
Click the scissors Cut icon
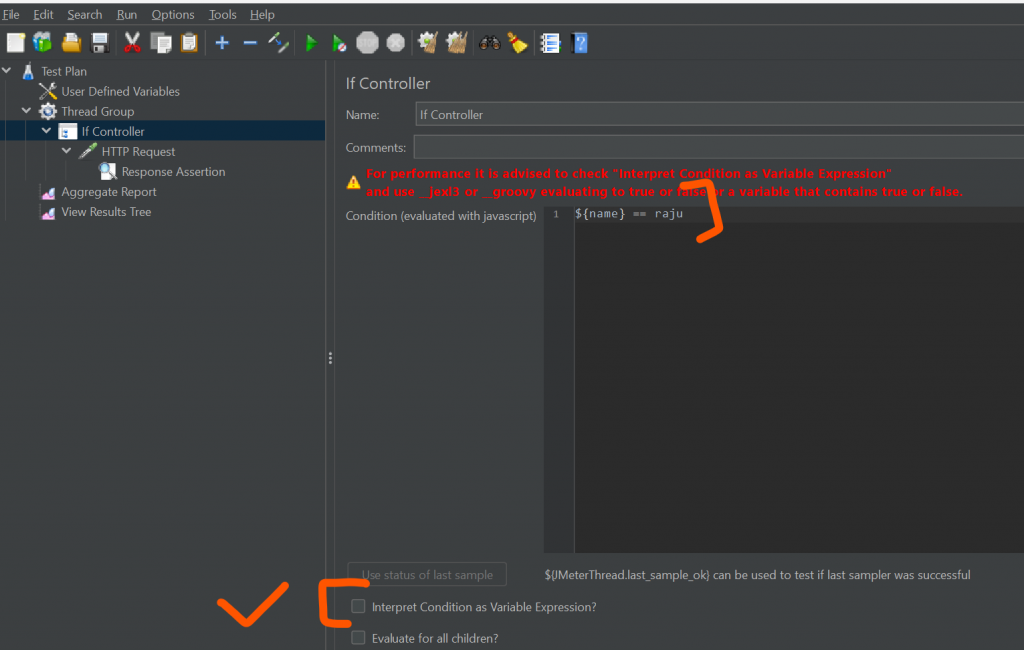click(x=132, y=43)
